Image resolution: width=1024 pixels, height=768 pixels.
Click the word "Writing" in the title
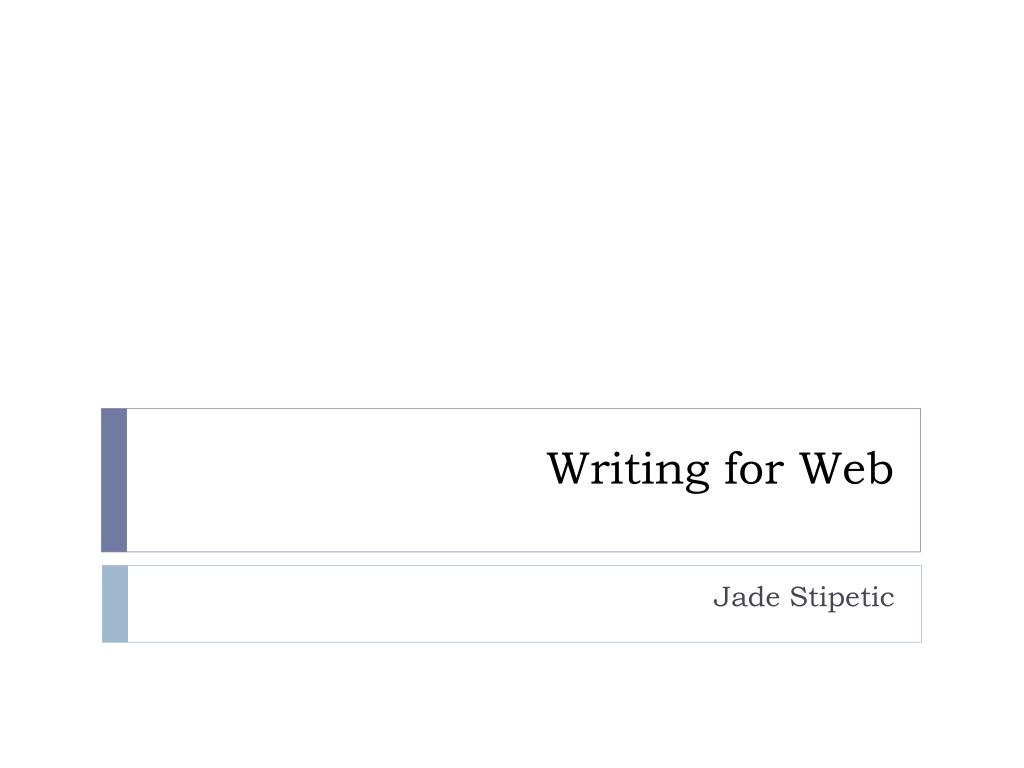pyautogui.click(x=628, y=470)
